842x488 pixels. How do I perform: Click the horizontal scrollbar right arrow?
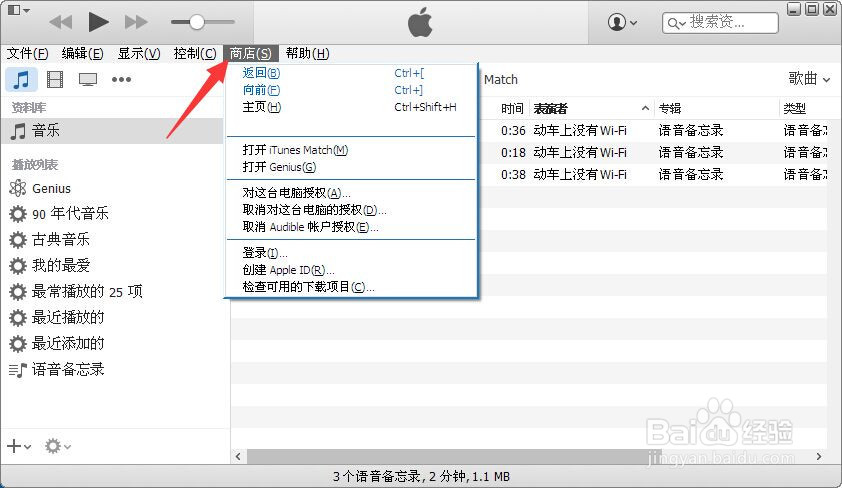pyautogui.click(x=819, y=456)
